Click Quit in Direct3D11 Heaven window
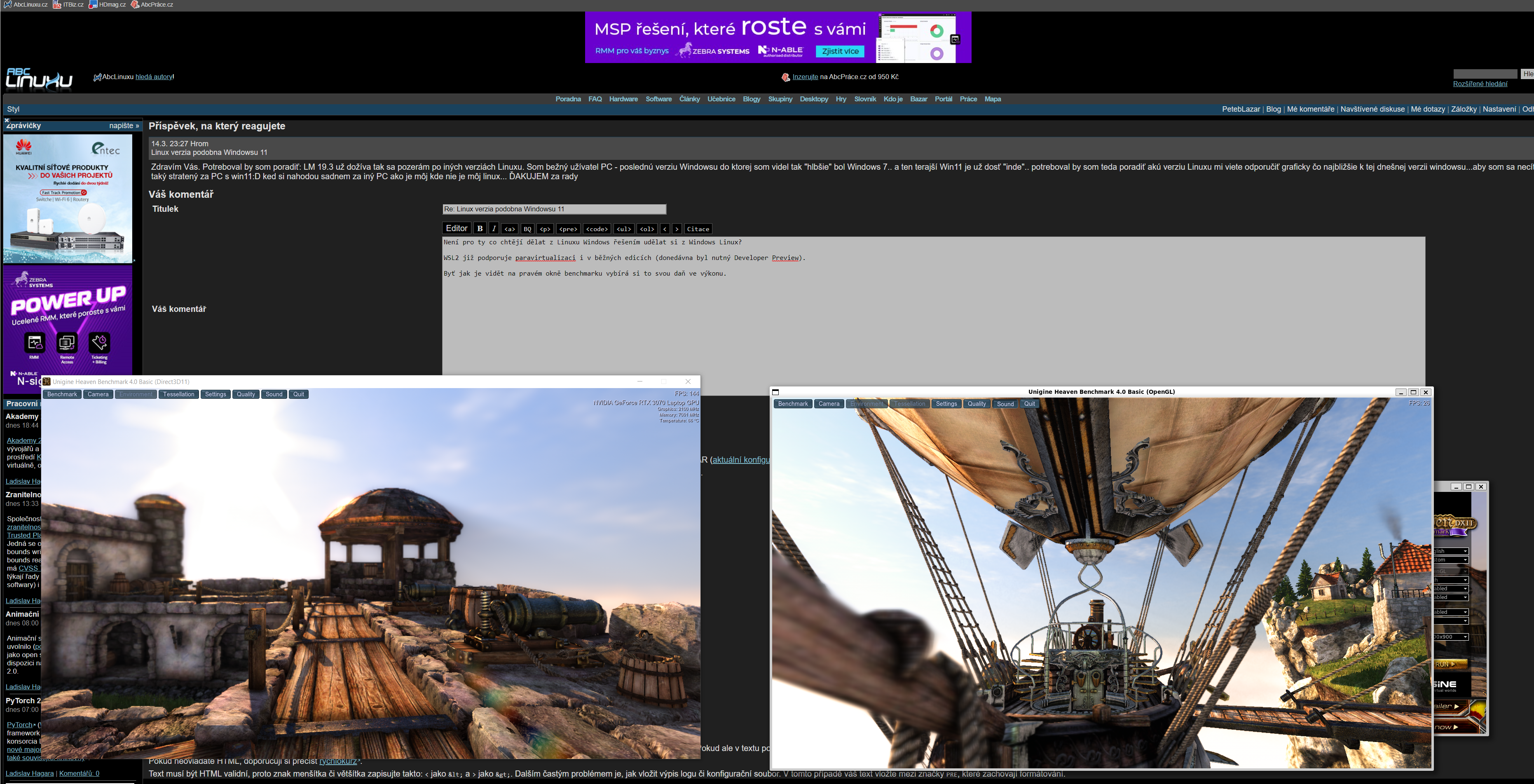1534x784 pixels. pyautogui.click(x=298, y=395)
